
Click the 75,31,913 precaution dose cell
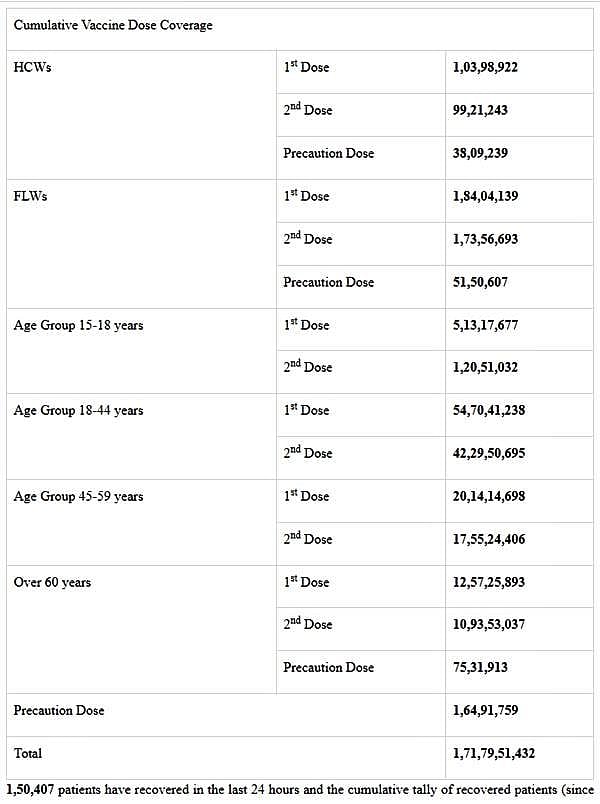(480, 667)
